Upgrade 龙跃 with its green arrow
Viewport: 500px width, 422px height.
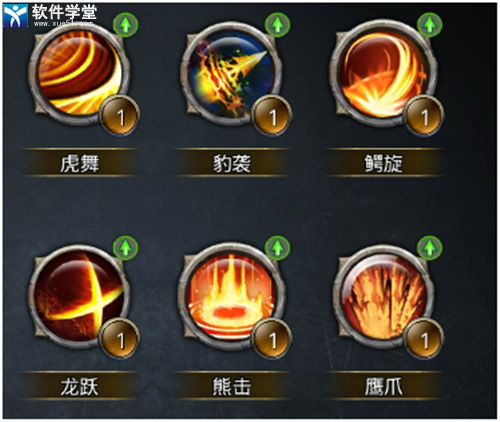coord(126,248)
